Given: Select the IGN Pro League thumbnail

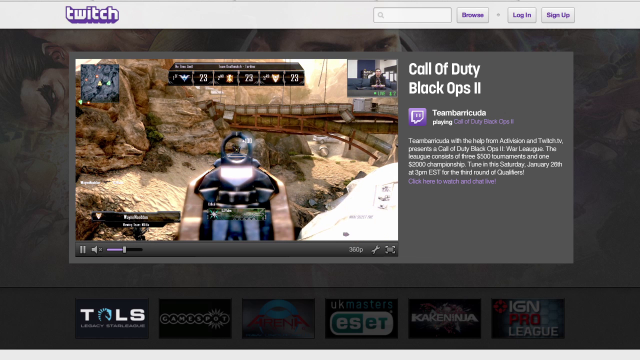Looking at the screenshot, I should 528,318.
